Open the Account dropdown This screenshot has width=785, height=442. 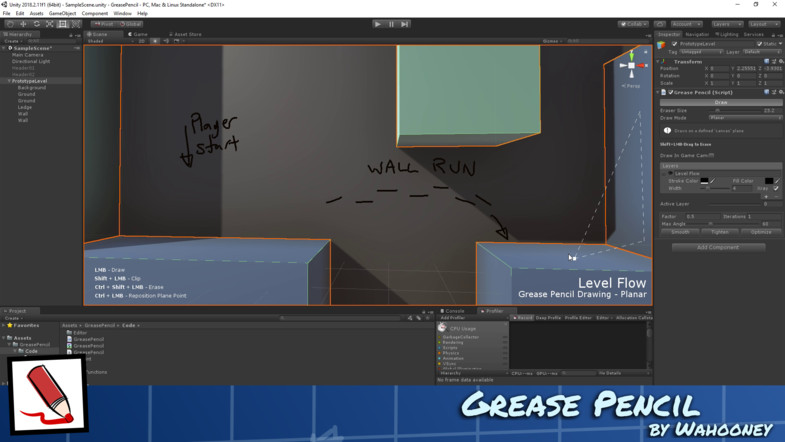[x=686, y=24]
